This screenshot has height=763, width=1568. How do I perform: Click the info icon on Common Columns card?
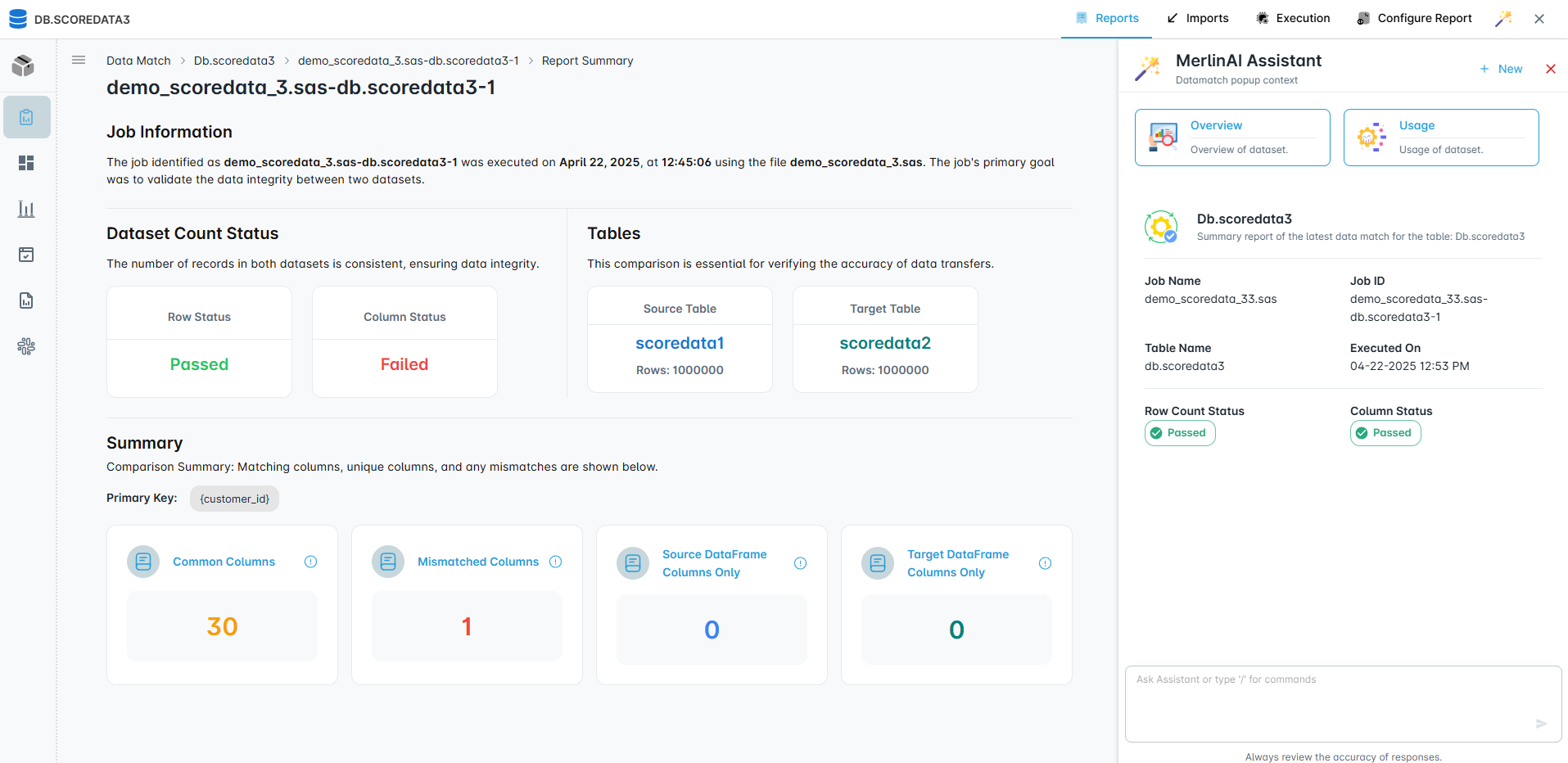(x=310, y=562)
